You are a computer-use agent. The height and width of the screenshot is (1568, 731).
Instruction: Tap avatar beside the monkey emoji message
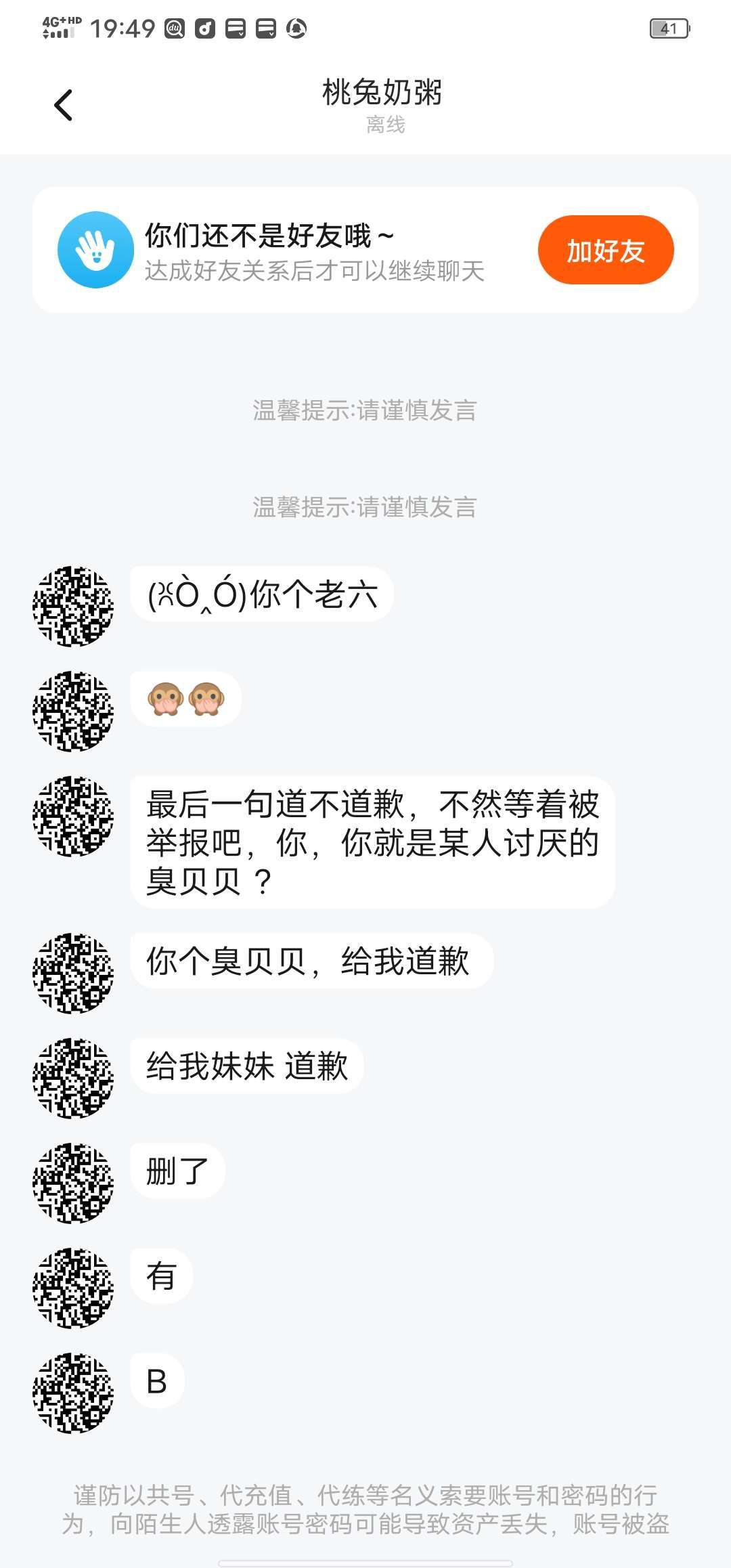pyautogui.click(x=73, y=711)
